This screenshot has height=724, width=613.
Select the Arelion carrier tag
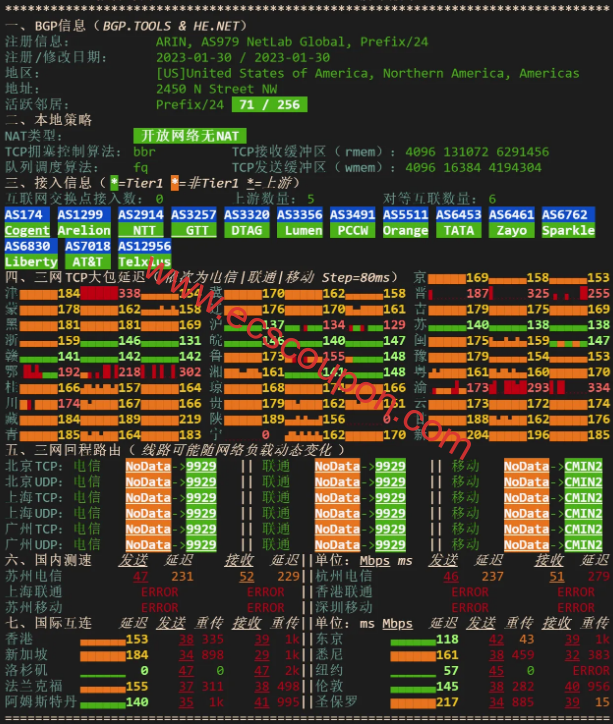84,230
